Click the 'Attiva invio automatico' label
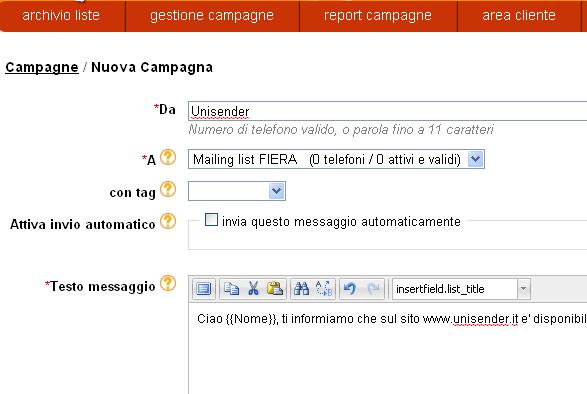The height and width of the screenshot is (394, 587). [82, 224]
